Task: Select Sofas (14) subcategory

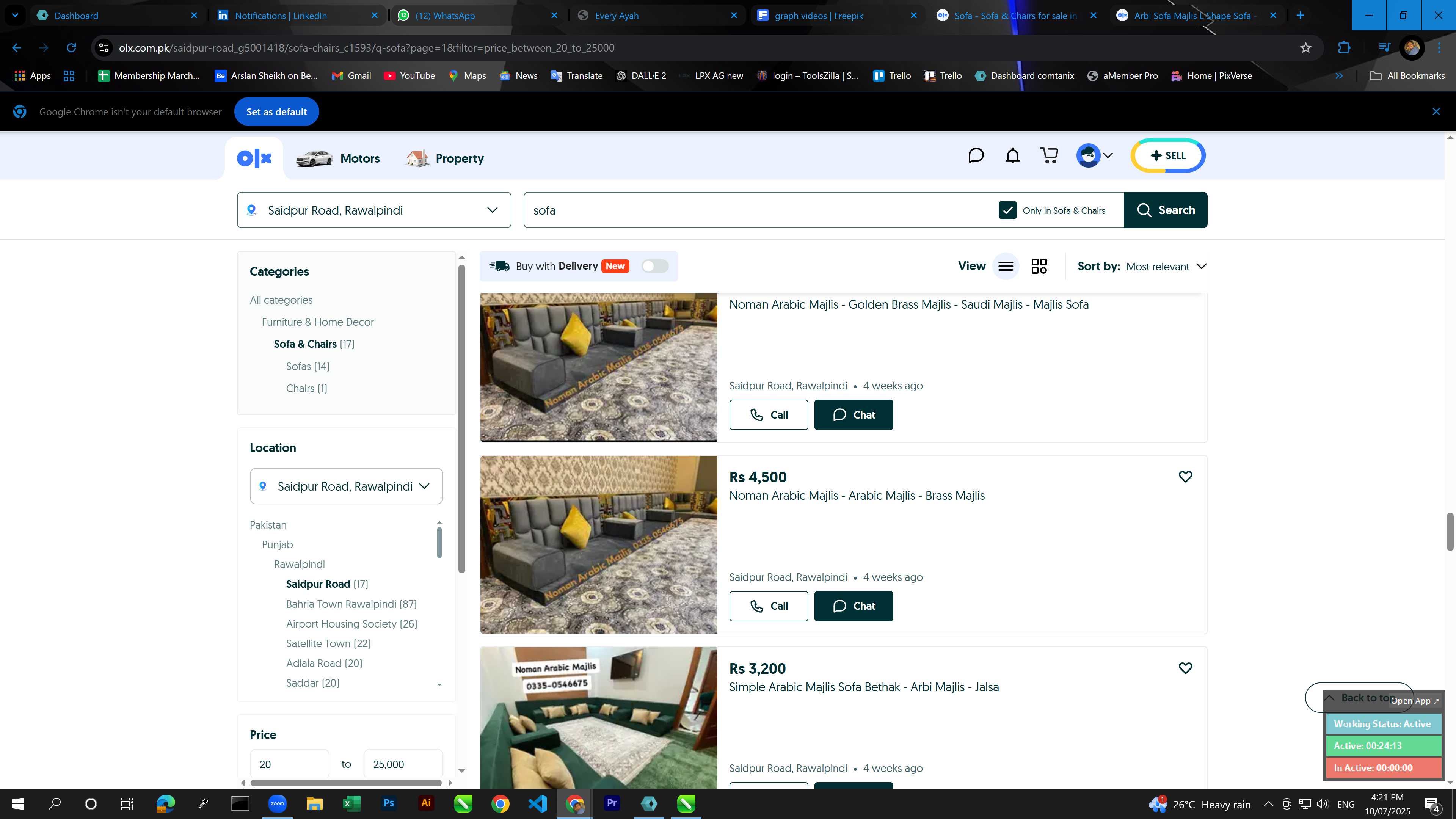Action: tap(308, 366)
